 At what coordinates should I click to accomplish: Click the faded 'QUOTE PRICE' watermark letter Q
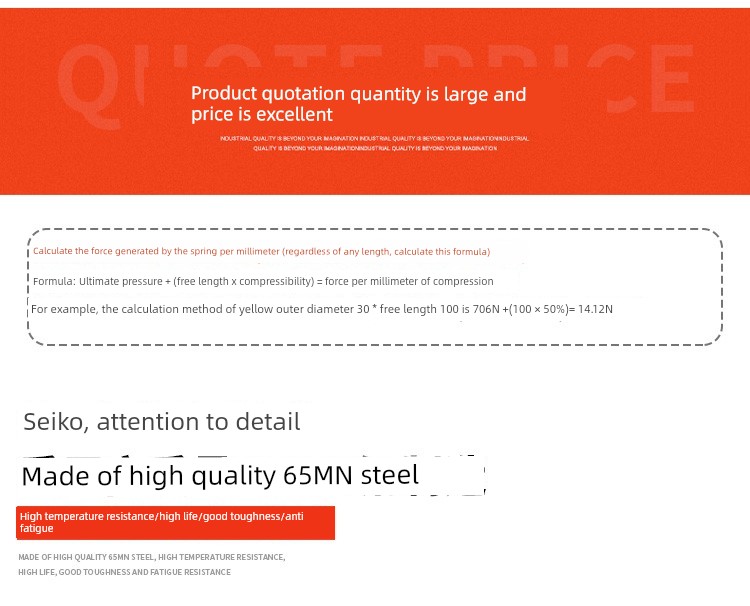89,86
